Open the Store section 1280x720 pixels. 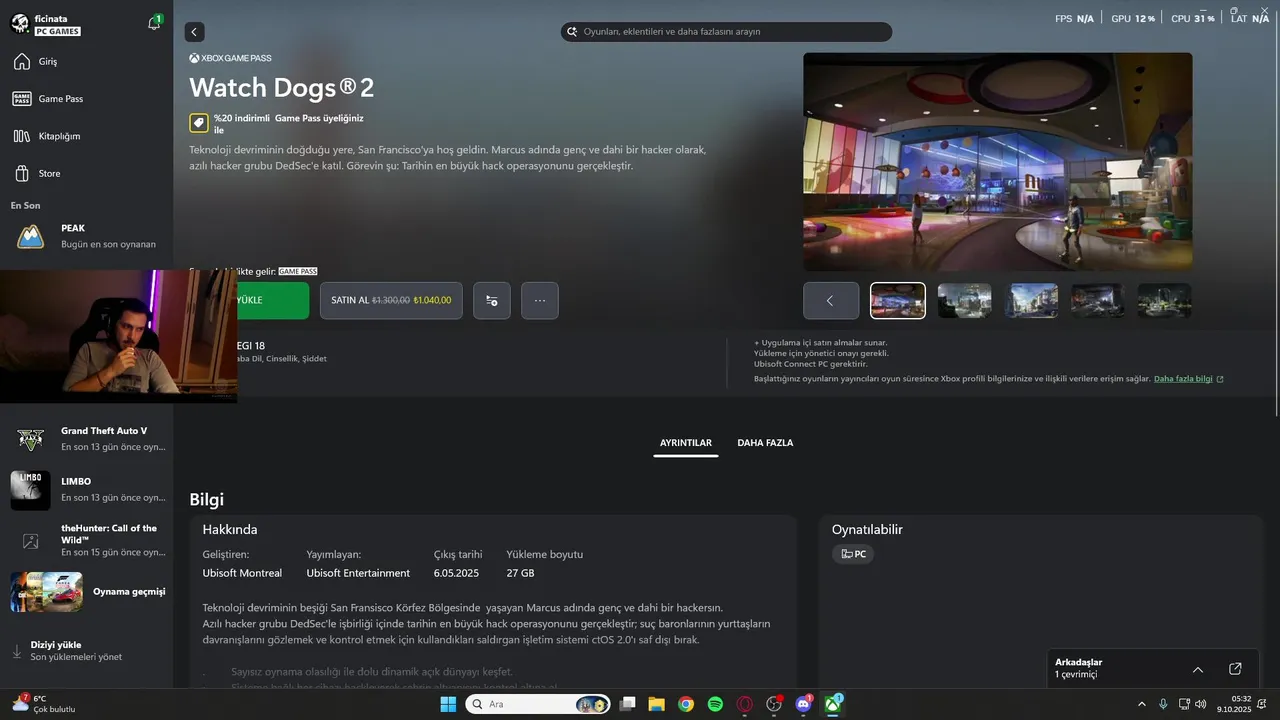(x=86, y=173)
